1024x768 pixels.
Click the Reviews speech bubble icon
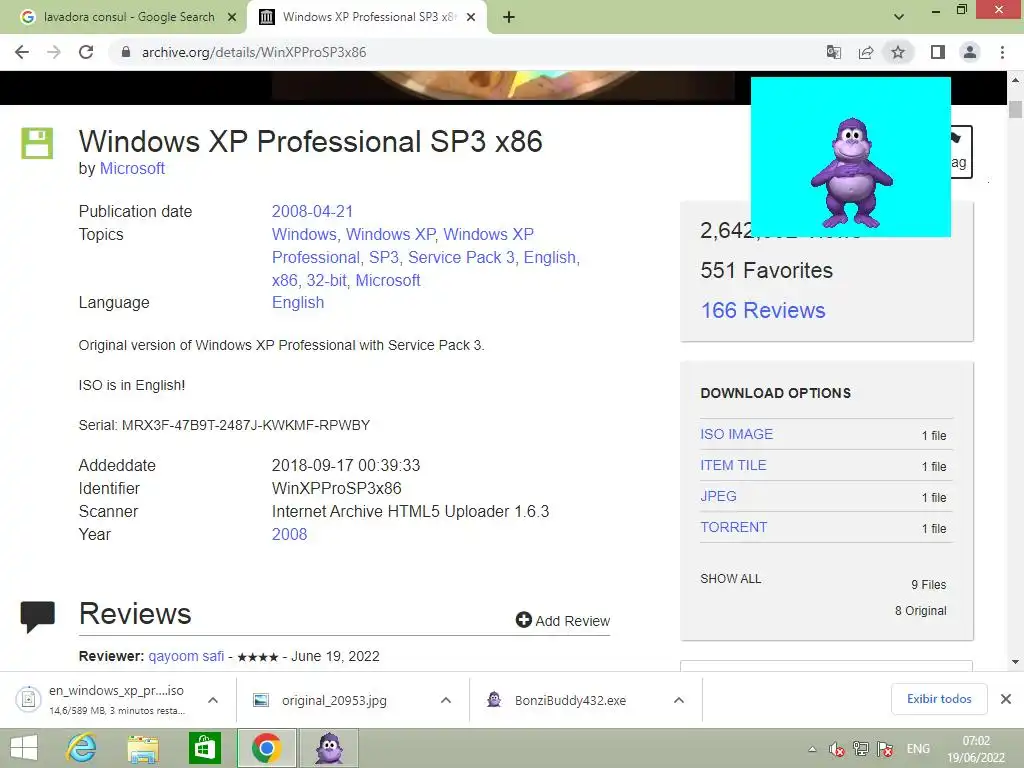click(x=37, y=616)
